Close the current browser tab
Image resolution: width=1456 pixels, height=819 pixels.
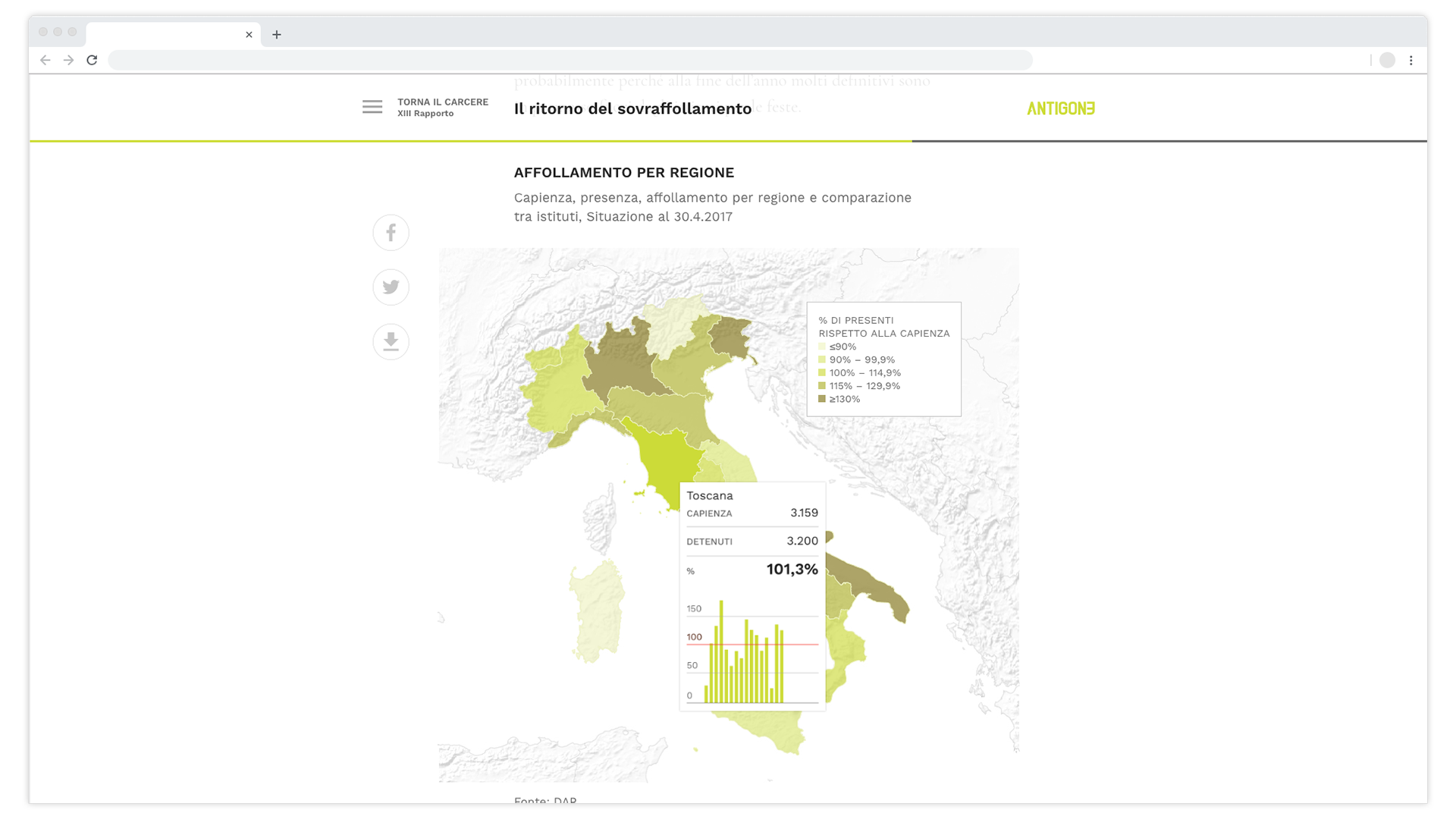pos(249,34)
